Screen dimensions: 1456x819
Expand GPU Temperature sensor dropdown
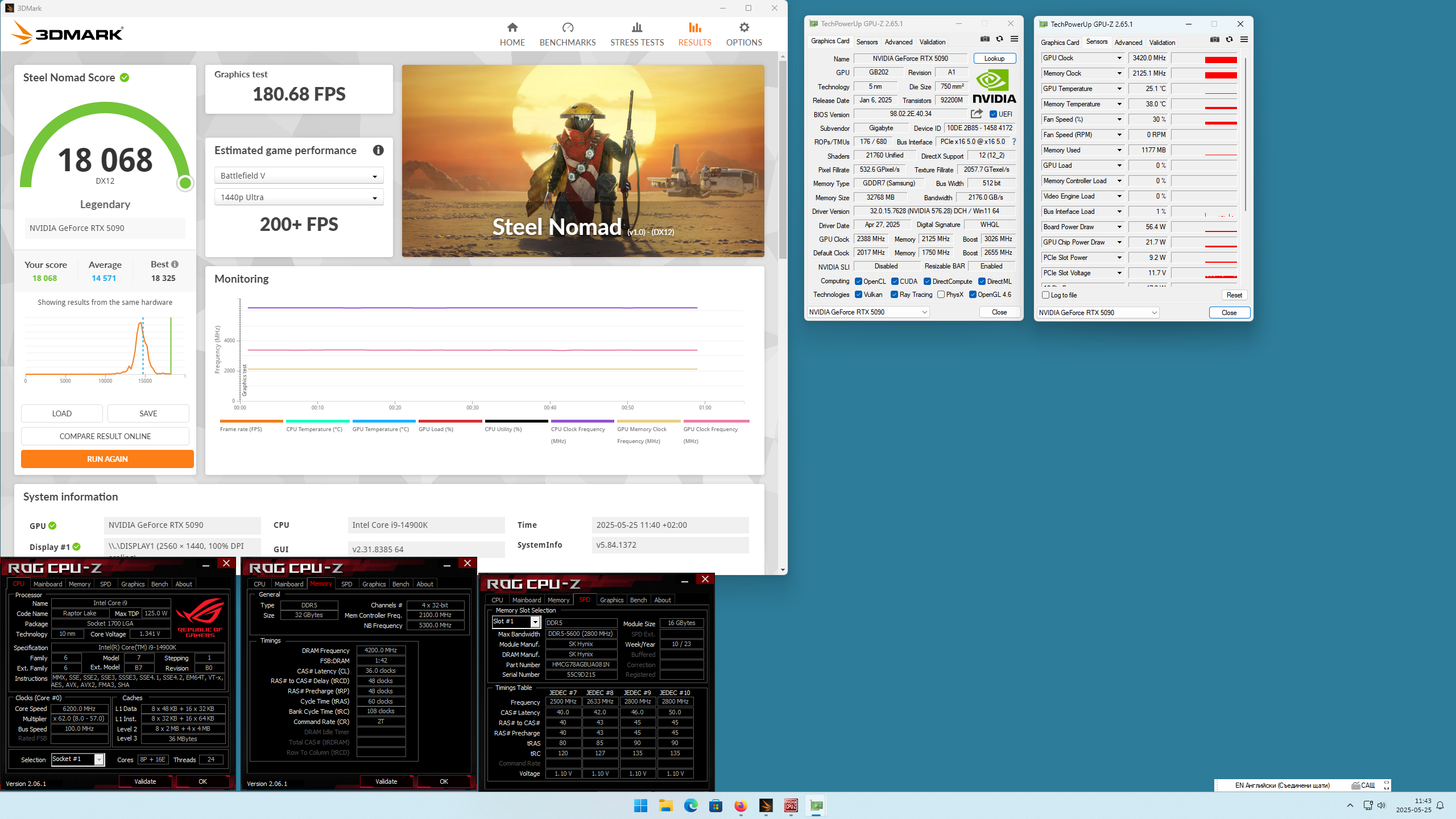tap(1119, 89)
